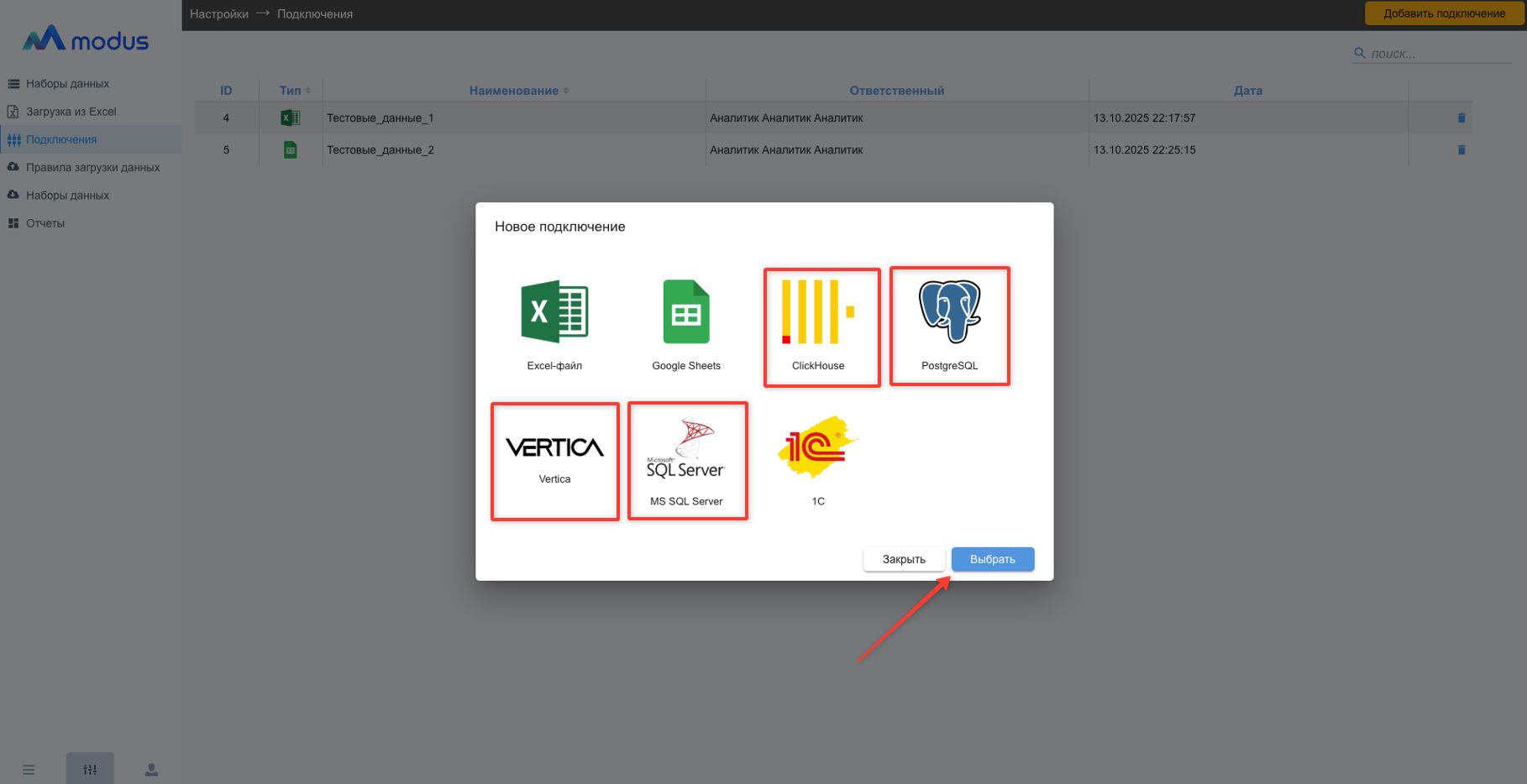The height and width of the screenshot is (784, 1527).
Task: Click trash icon for Тестовые_данные_2
Action: [x=1461, y=150]
